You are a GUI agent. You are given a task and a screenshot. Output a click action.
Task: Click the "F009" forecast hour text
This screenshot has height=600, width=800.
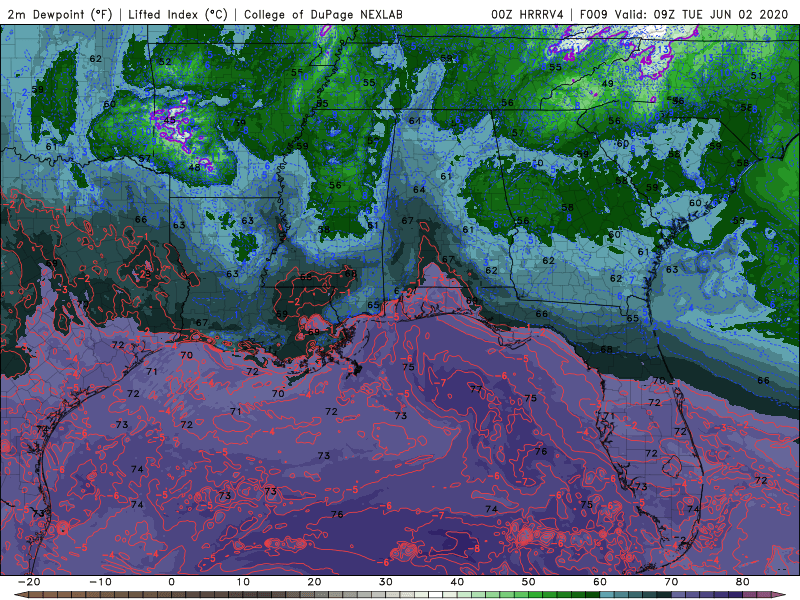point(593,14)
